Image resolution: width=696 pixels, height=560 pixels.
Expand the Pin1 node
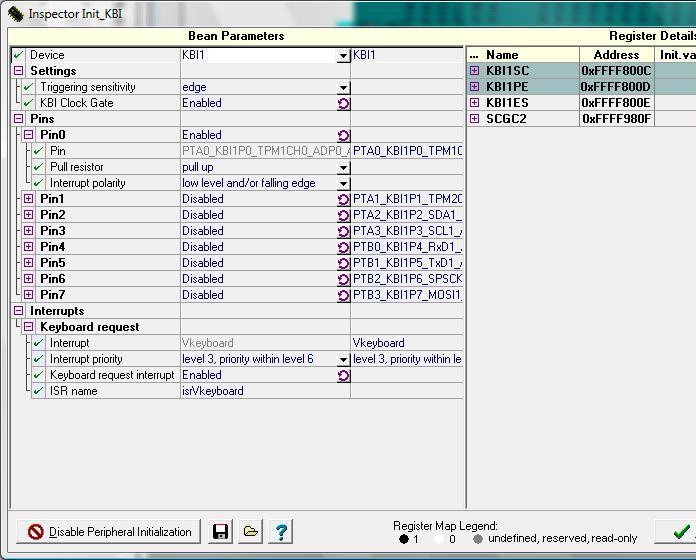click(28, 198)
